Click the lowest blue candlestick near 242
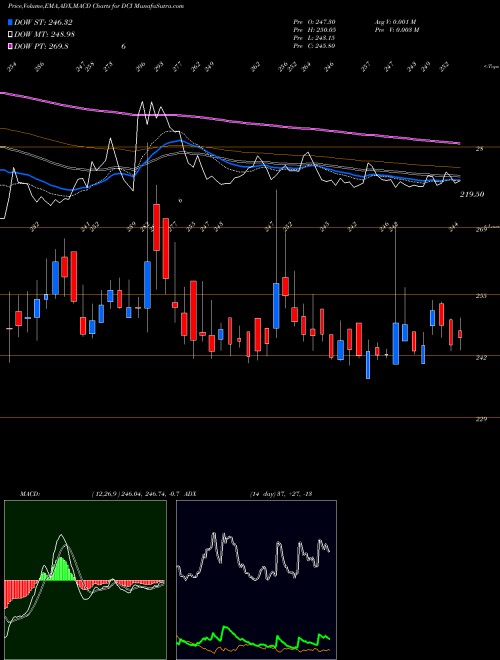Image resolution: width=500 pixels, height=660 pixels. [x=368, y=365]
